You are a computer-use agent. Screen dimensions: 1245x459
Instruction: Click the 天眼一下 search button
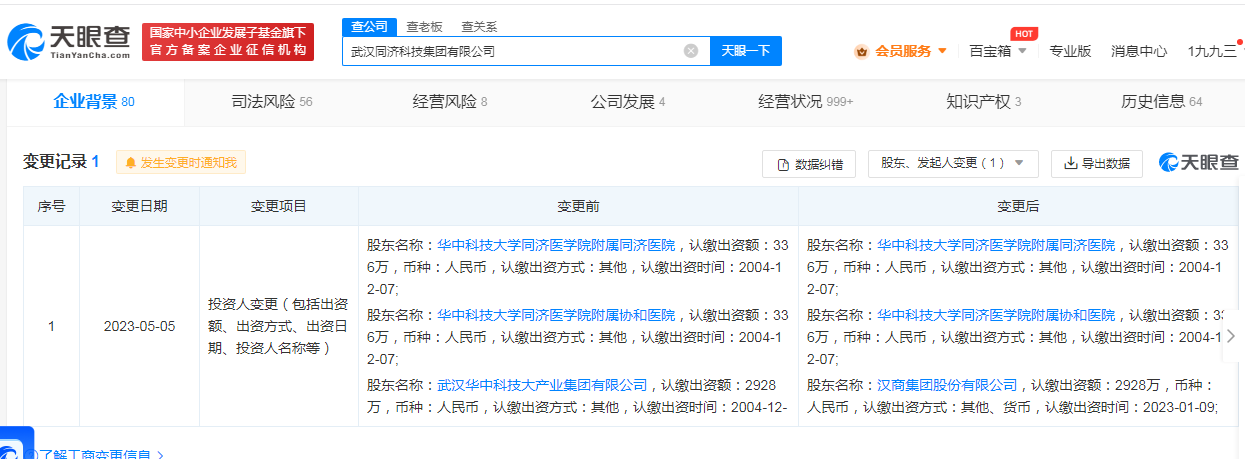coord(746,51)
